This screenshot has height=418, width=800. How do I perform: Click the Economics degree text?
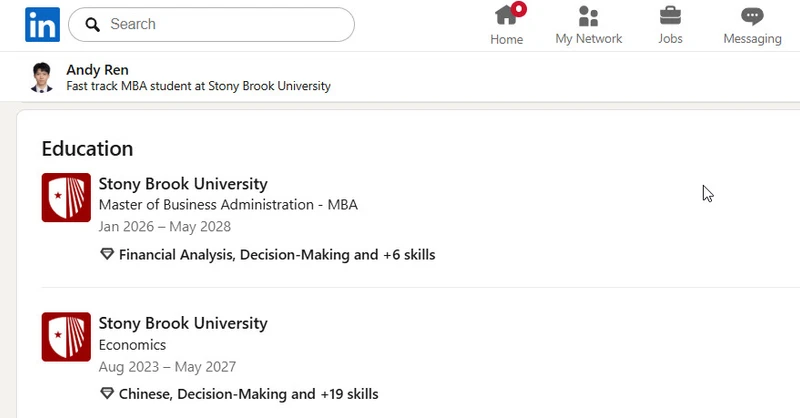coord(132,345)
